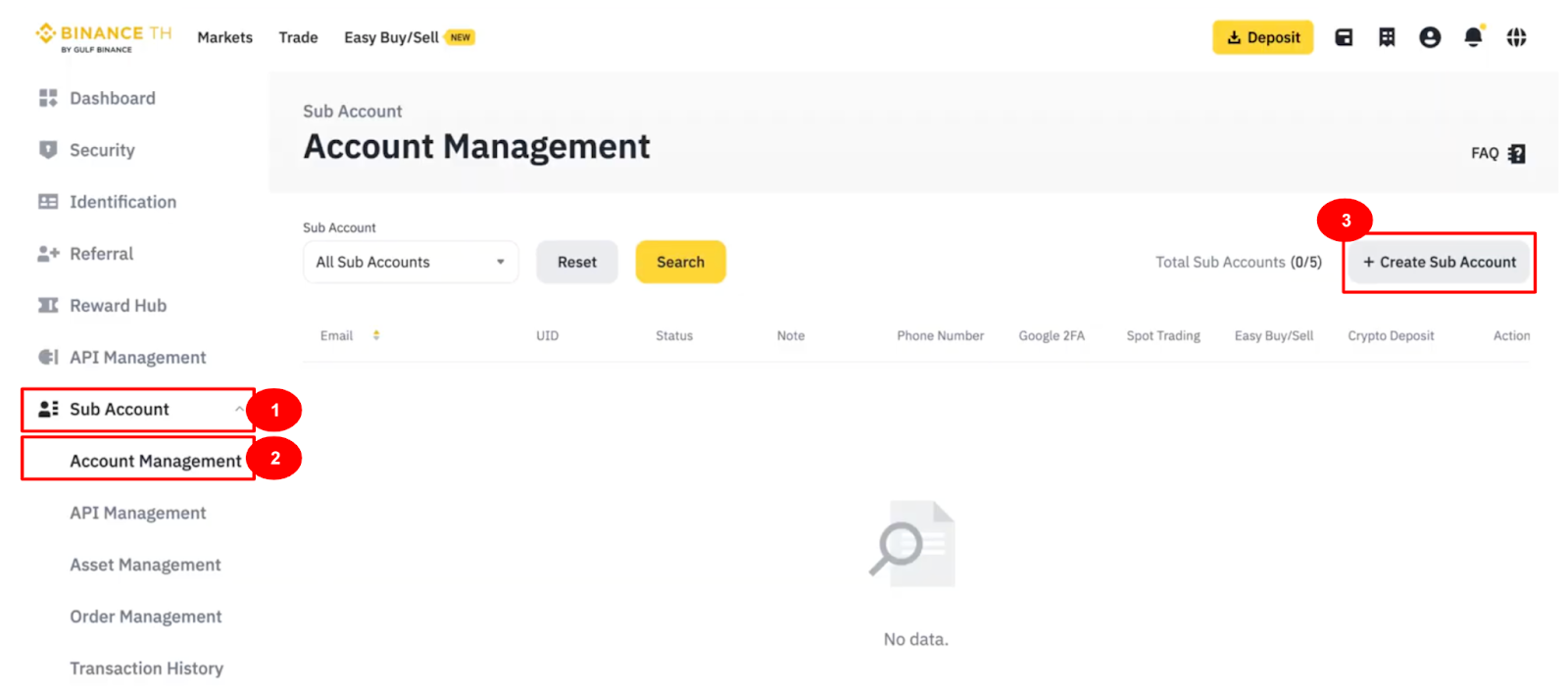Click the yellow Deposit button
The height and width of the screenshot is (693, 1568).
pos(1262,37)
